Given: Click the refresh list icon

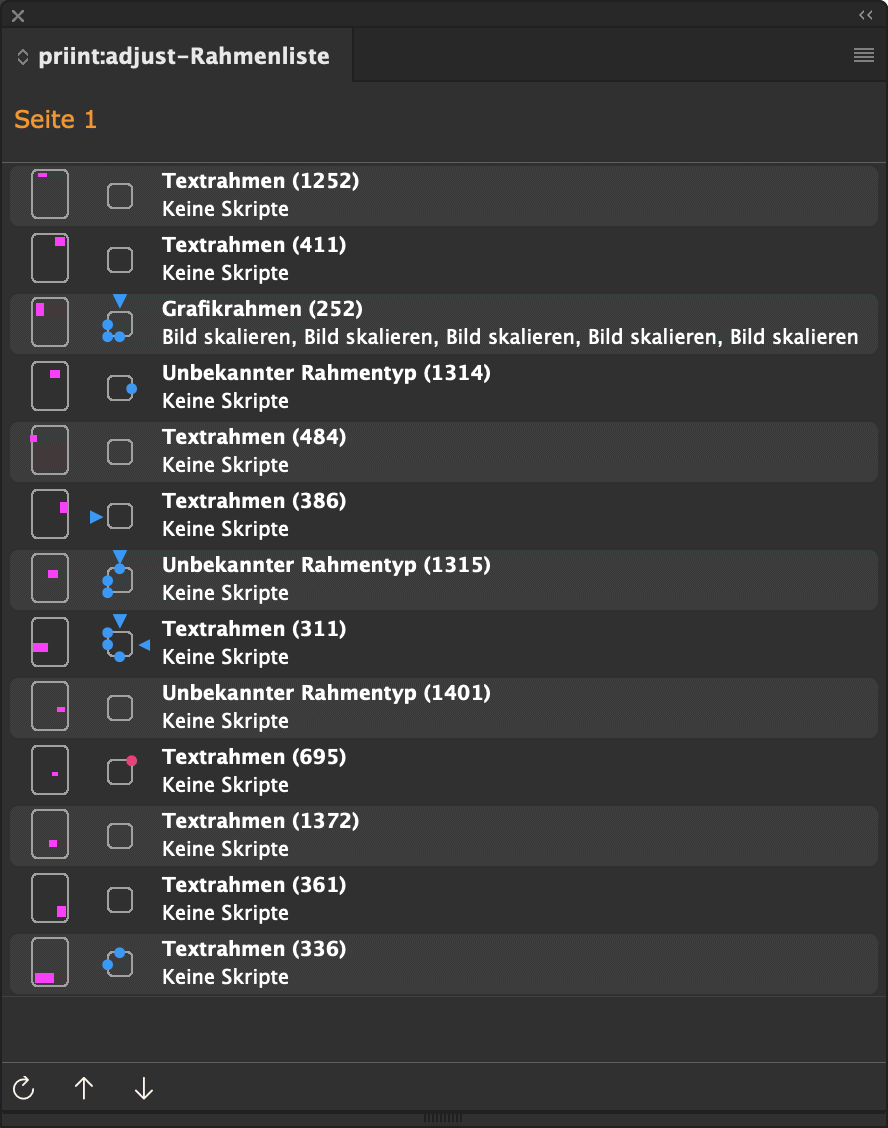Looking at the screenshot, I should click(24, 1088).
